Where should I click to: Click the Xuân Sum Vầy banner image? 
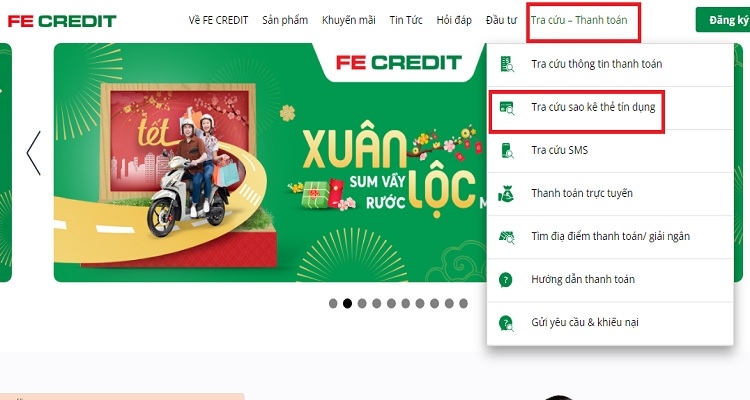270,163
